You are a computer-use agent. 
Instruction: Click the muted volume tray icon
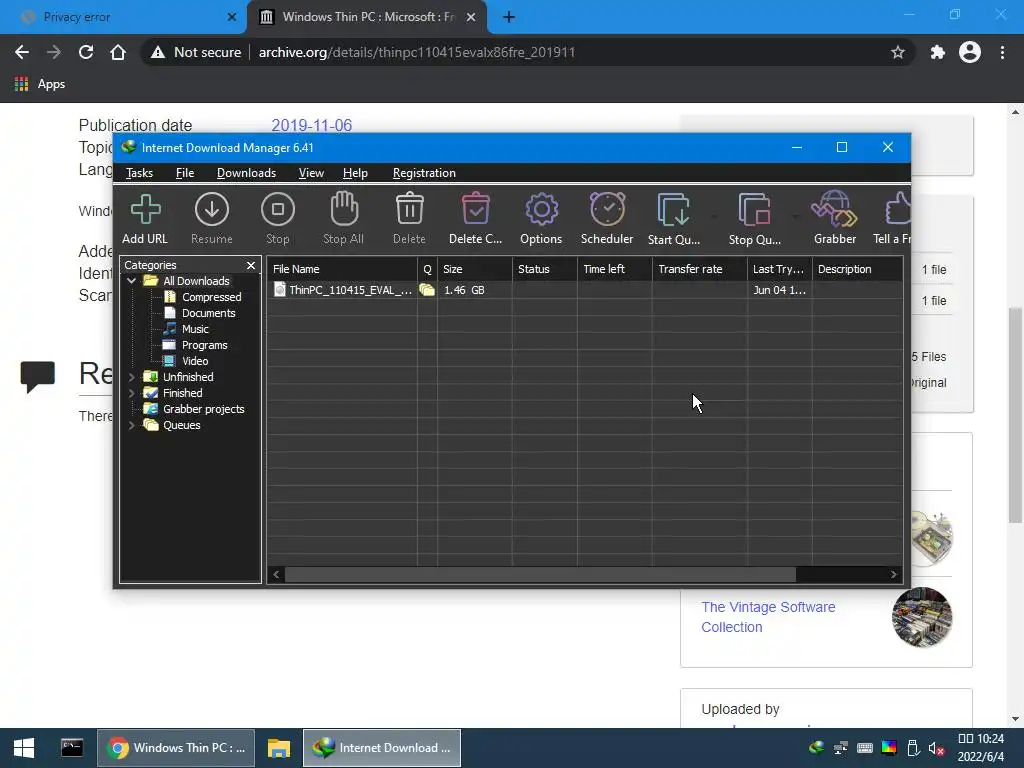[x=936, y=748]
